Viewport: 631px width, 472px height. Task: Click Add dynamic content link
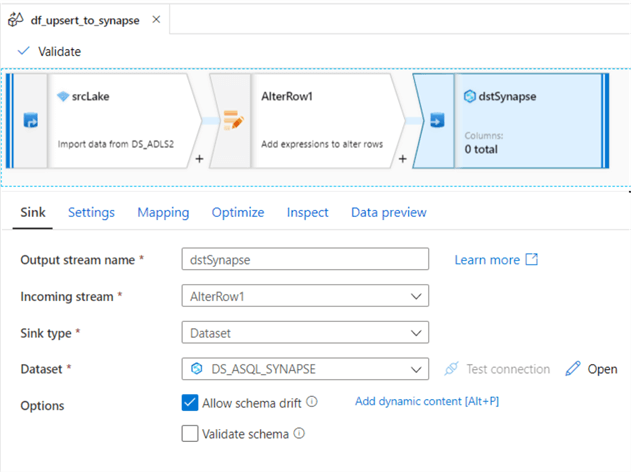[427, 402]
